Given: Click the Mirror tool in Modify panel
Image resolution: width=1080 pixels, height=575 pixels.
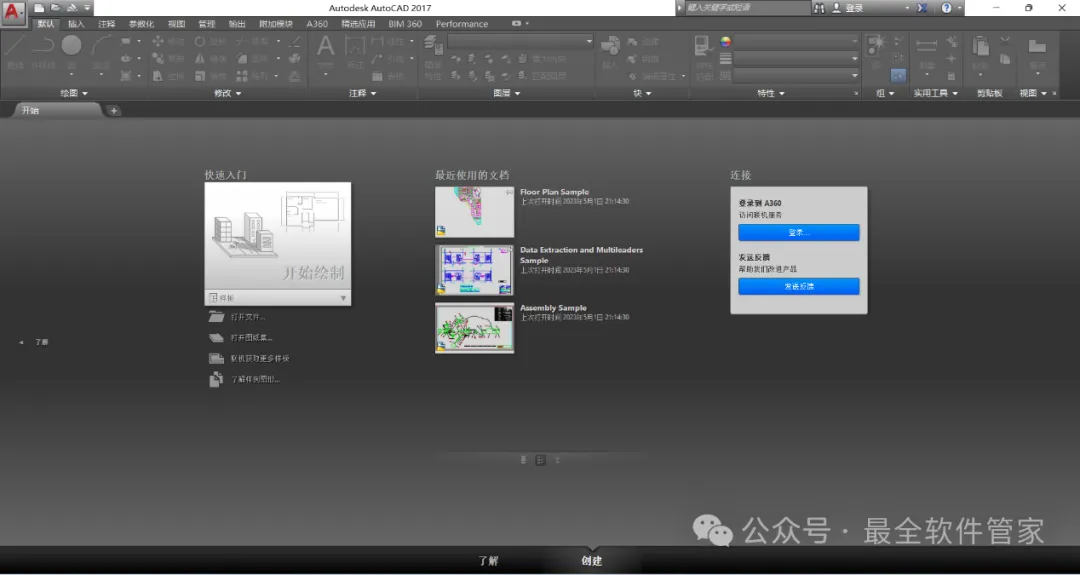Looking at the screenshot, I should (200, 59).
